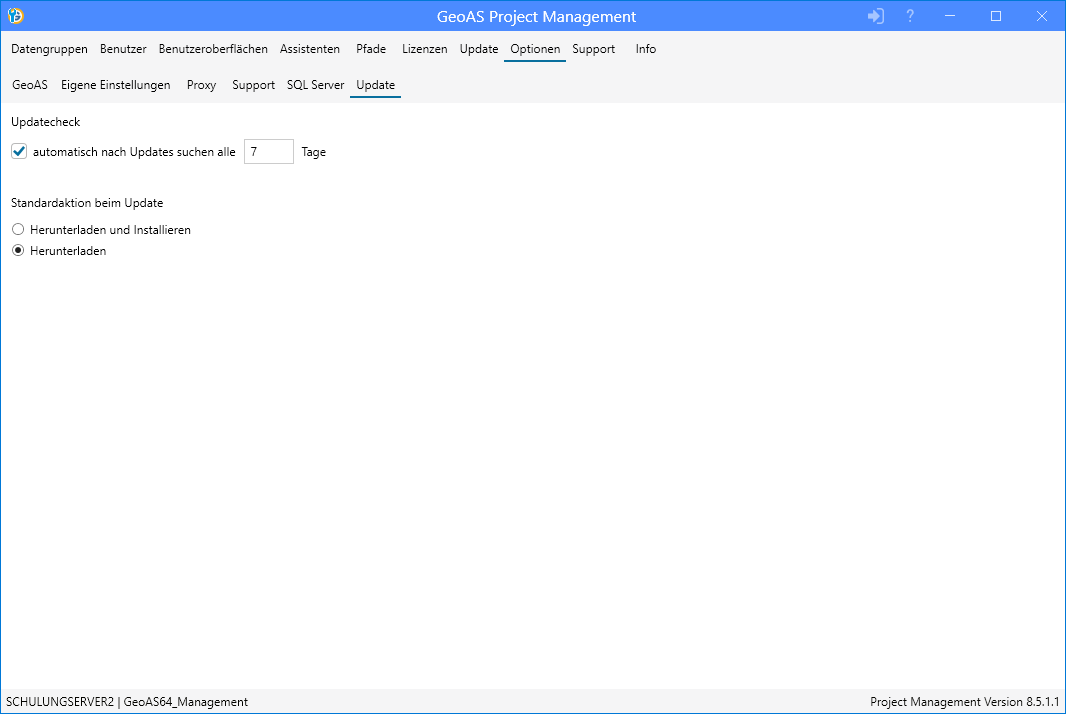
Task: Maximize the Project Management window
Action: [996, 16]
